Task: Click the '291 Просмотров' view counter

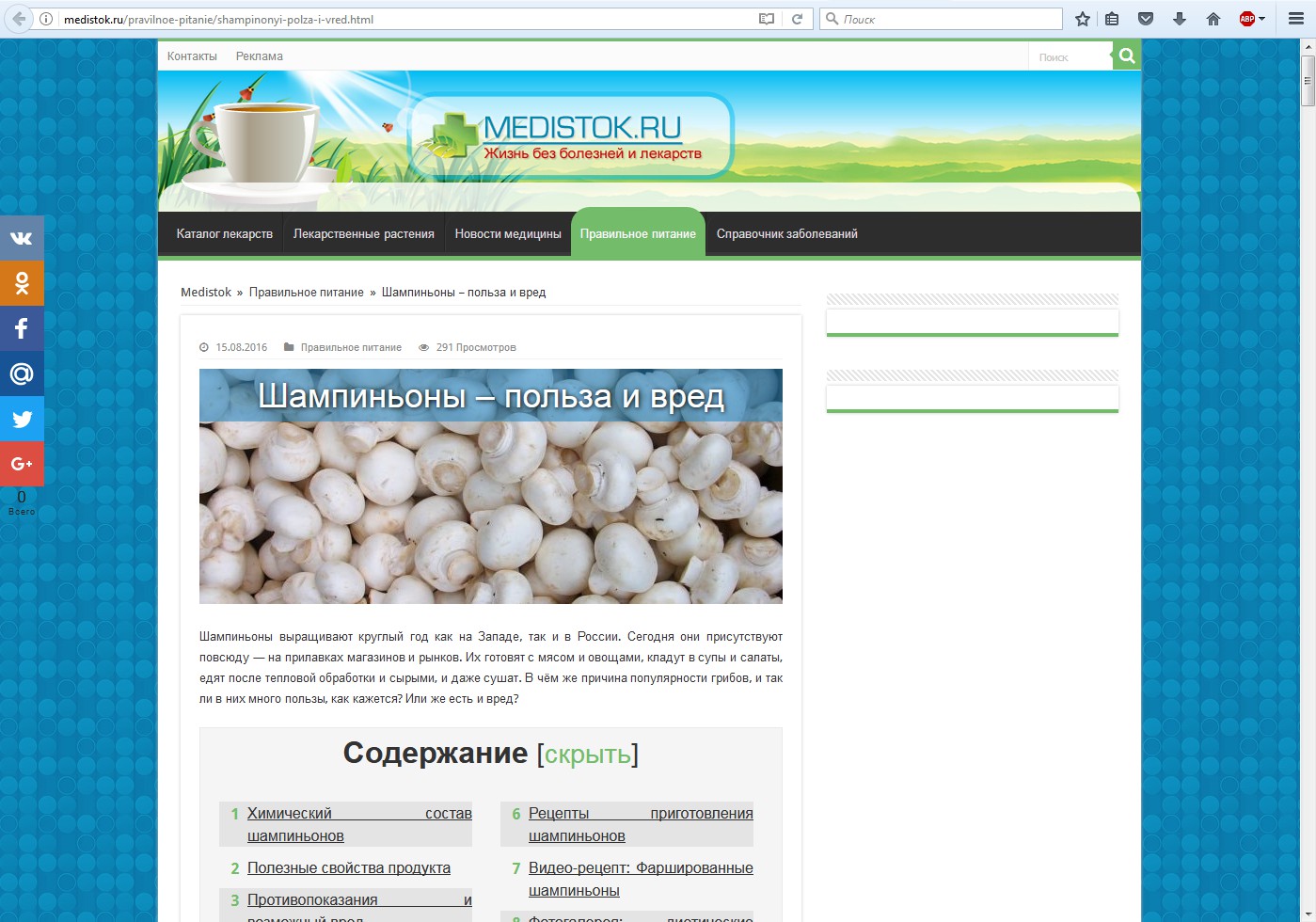Action: [x=476, y=347]
